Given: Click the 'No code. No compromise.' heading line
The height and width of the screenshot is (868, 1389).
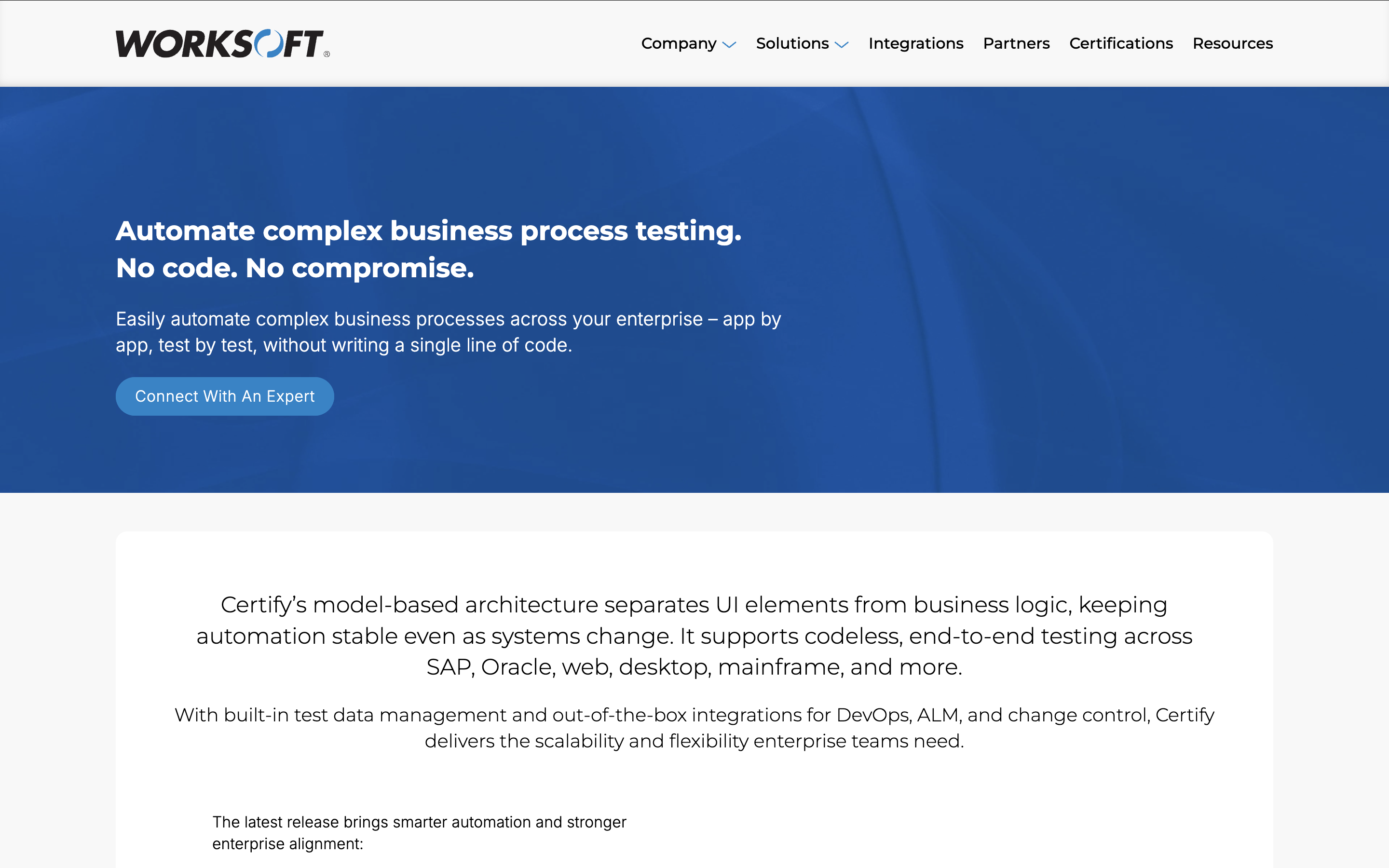Looking at the screenshot, I should tap(295, 268).
